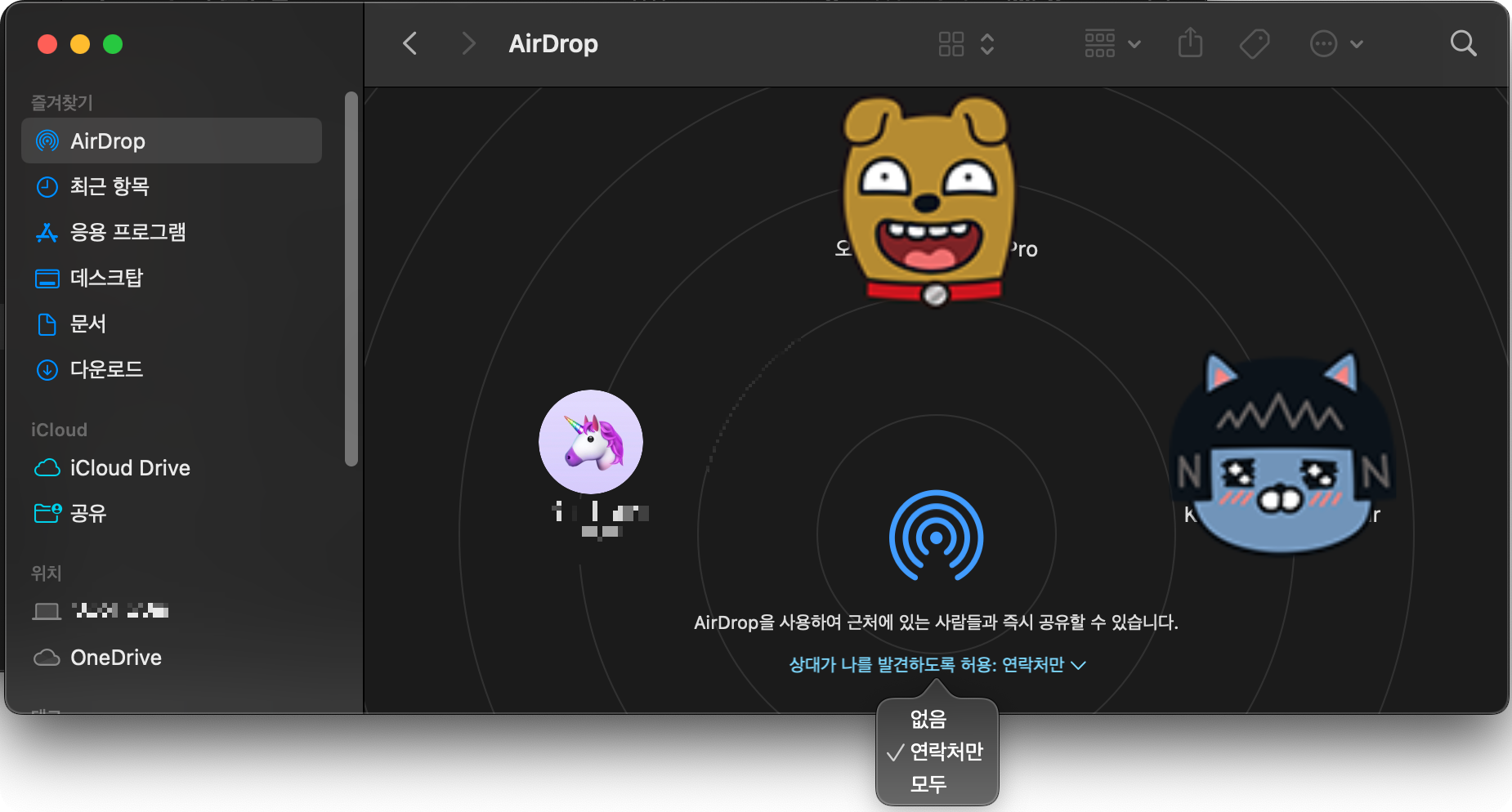Screen dimensions: 1512x812
Task: Open the group-by grid menu
Action: coord(1112,44)
